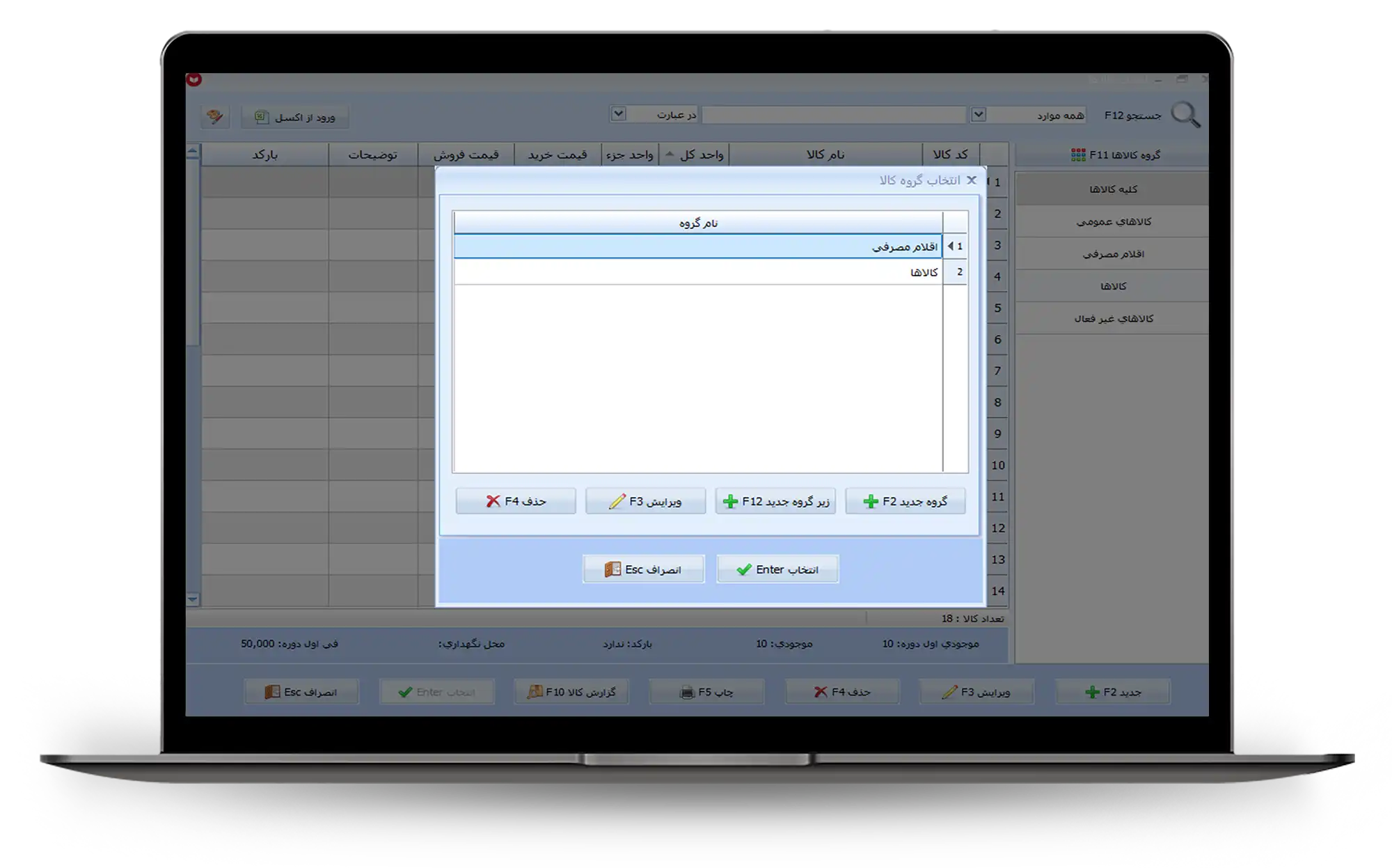Confirm with 'انتخاب Enter' checkmark button

tap(777, 569)
